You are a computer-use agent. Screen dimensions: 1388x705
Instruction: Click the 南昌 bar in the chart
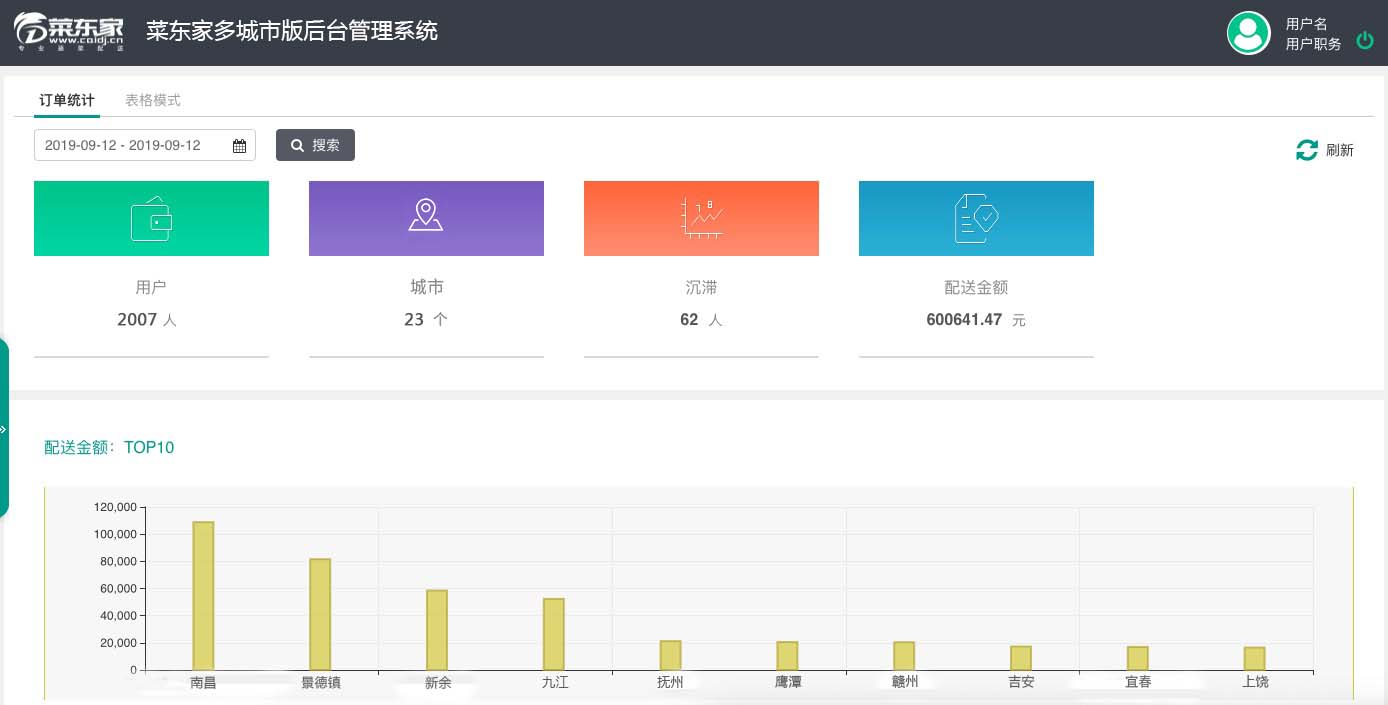pyautogui.click(x=203, y=596)
